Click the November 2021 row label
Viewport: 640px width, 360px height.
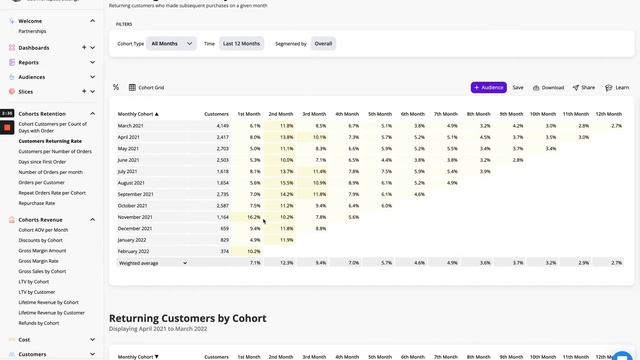pos(135,217)
